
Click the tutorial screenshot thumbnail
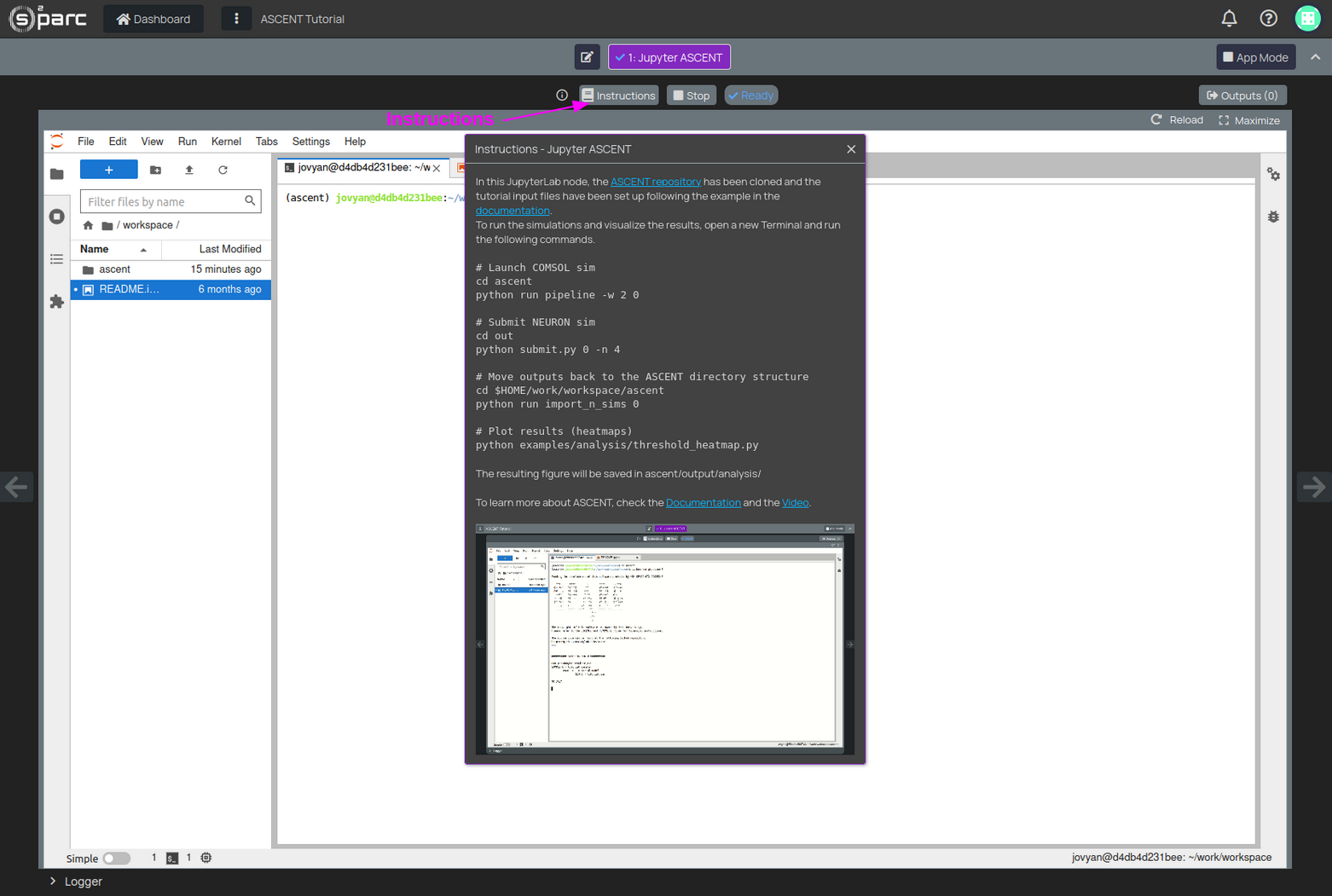(665, 639)
